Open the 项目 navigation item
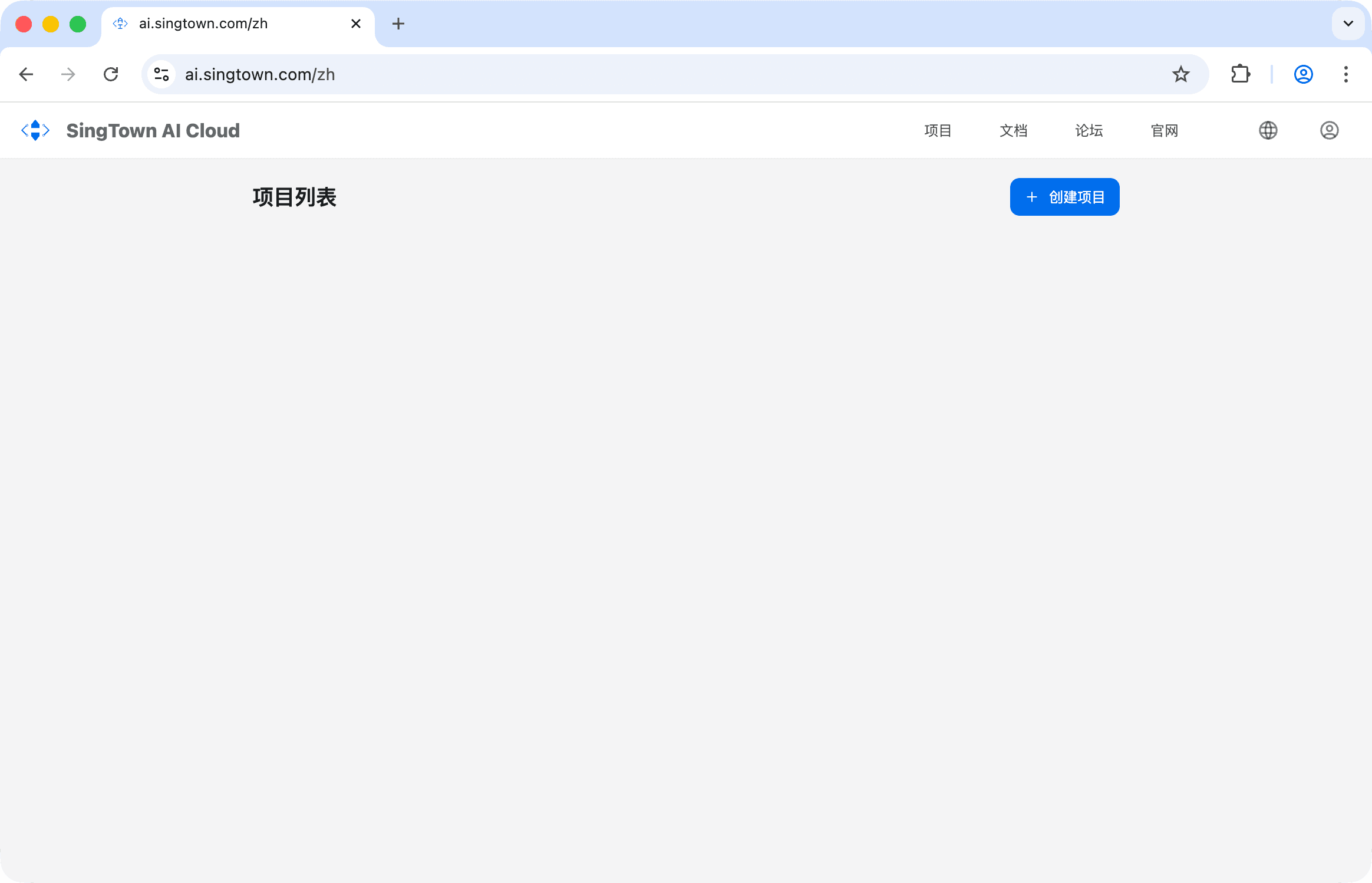 tap(938, 130)
